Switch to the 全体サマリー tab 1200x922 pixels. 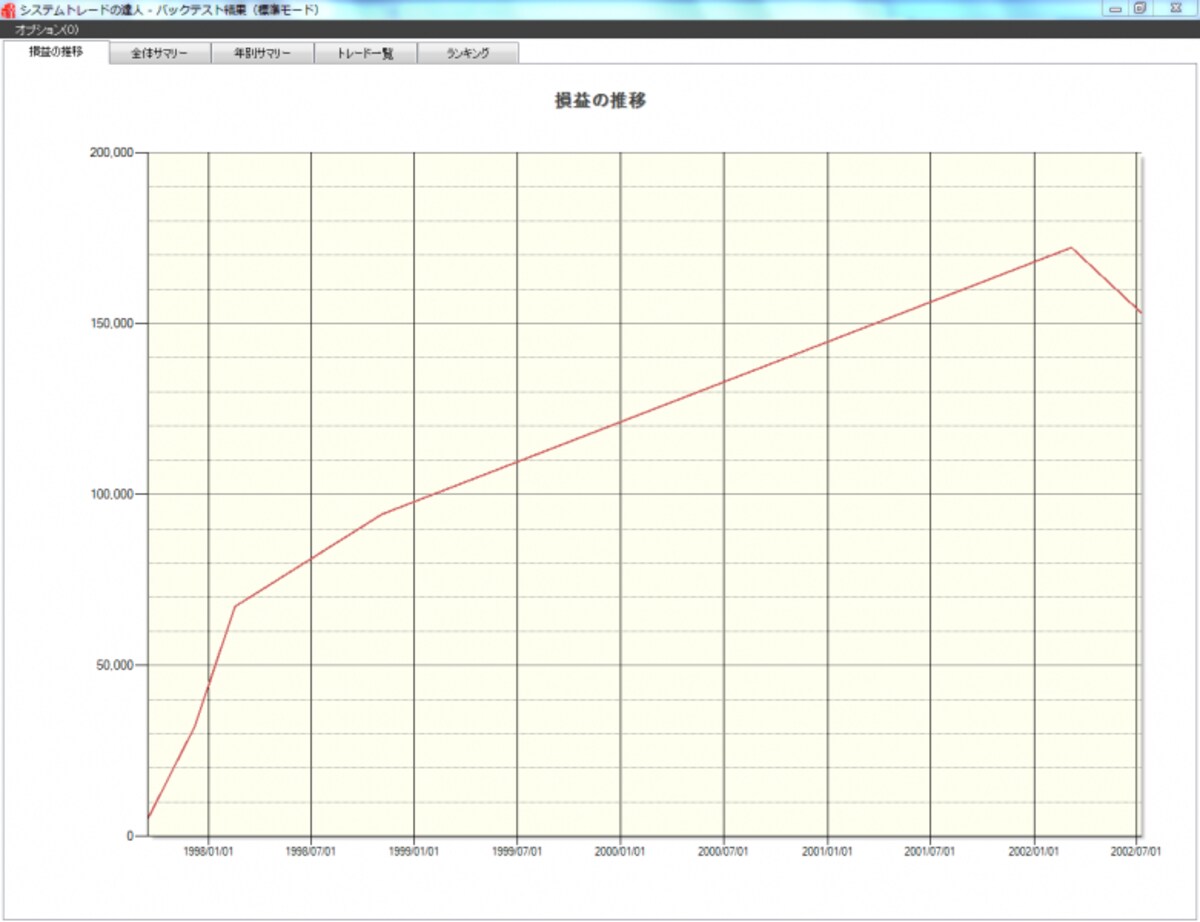click(x=160, y=54)
